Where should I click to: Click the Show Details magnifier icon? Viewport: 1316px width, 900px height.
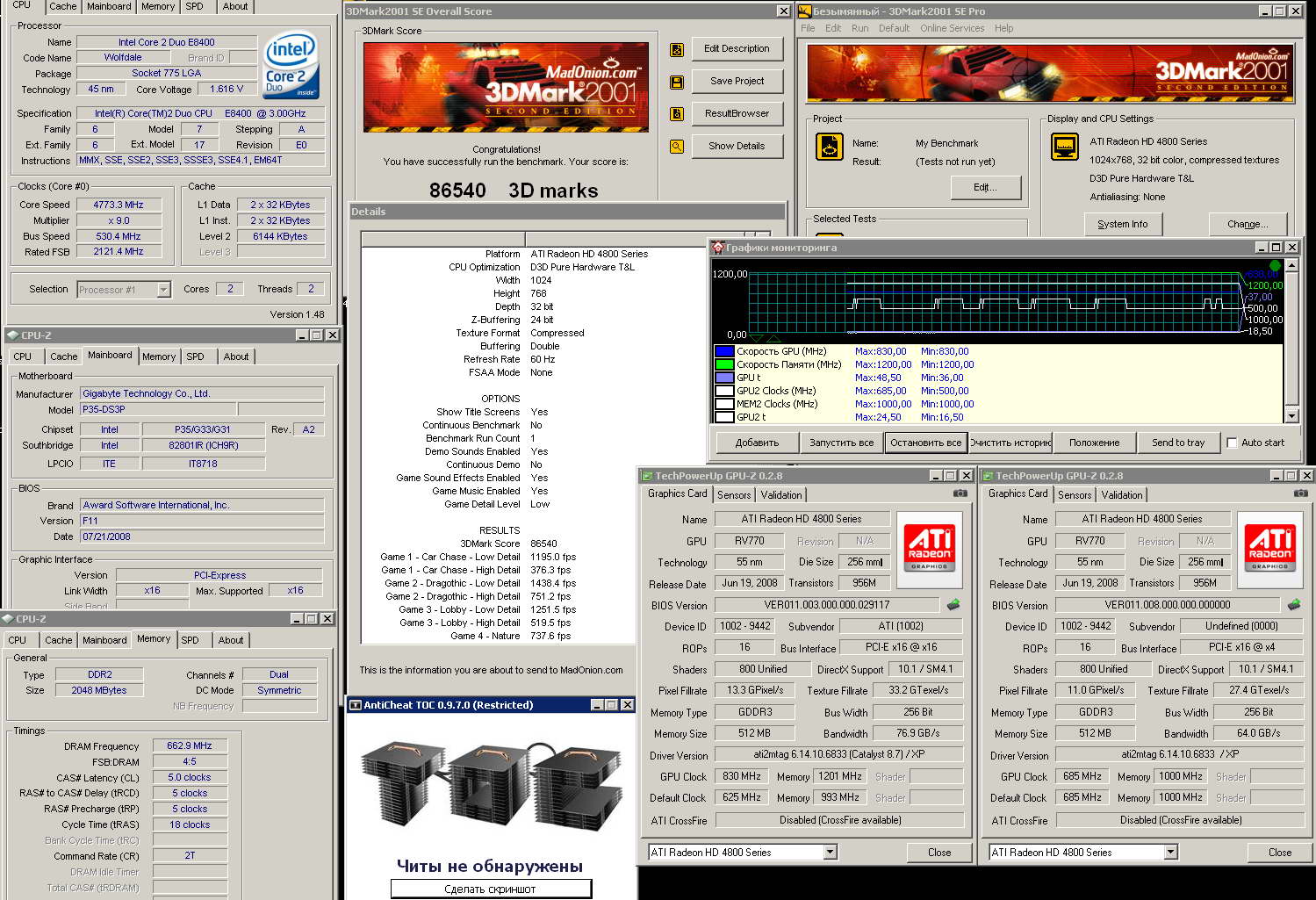[x=677, y=147]
